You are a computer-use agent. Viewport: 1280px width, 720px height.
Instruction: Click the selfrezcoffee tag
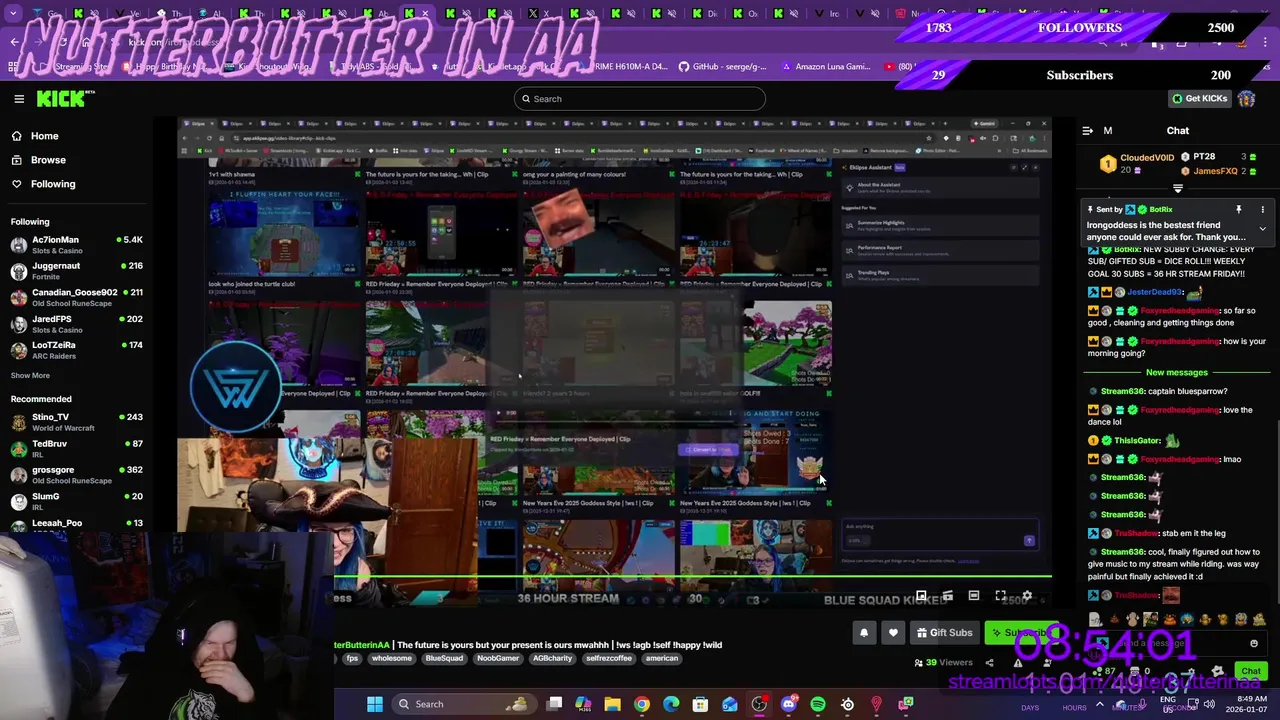point(611,659)
